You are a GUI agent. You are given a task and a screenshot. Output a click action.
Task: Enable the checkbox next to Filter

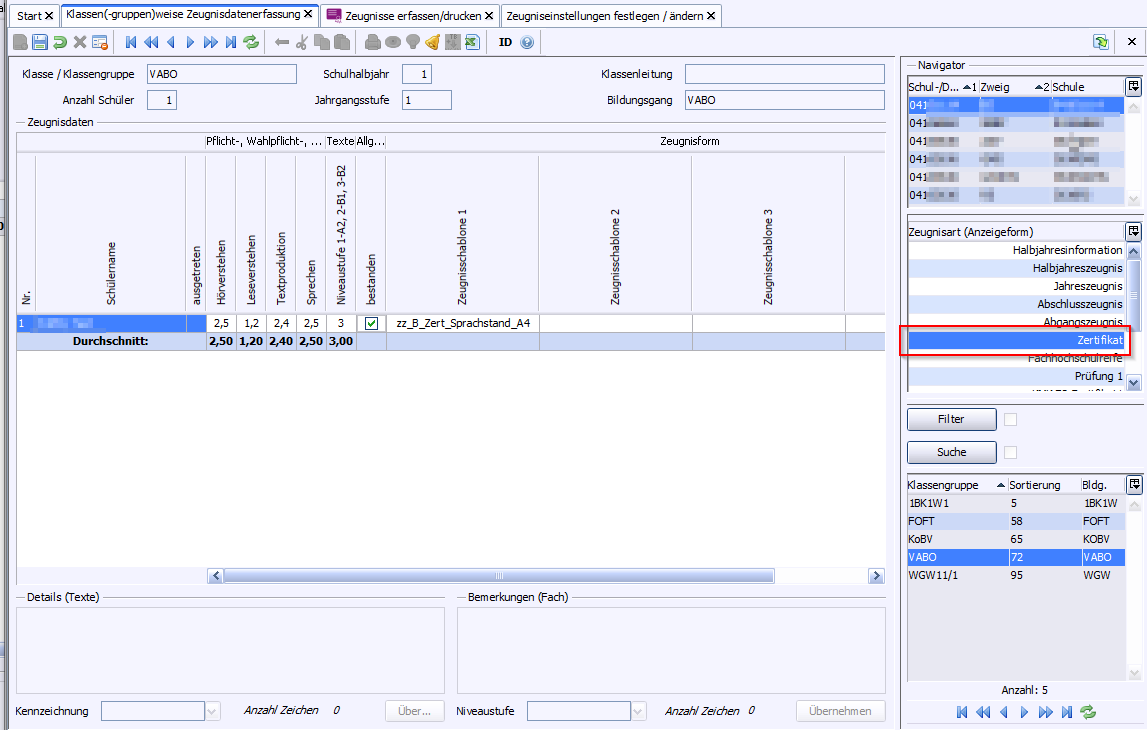point(1011,419)
